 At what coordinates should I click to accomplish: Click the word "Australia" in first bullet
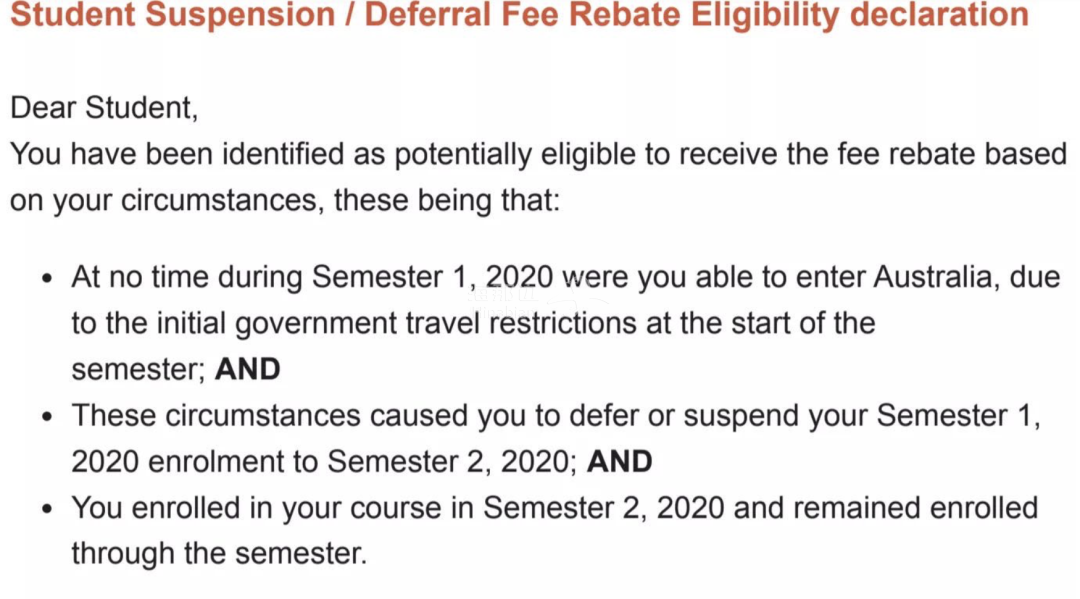(x=936, y=276)
